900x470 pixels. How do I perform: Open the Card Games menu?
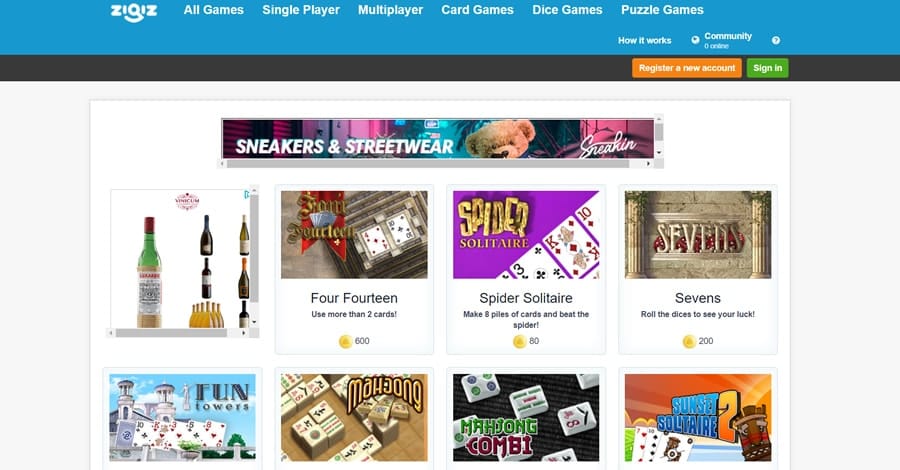point(478,10)
